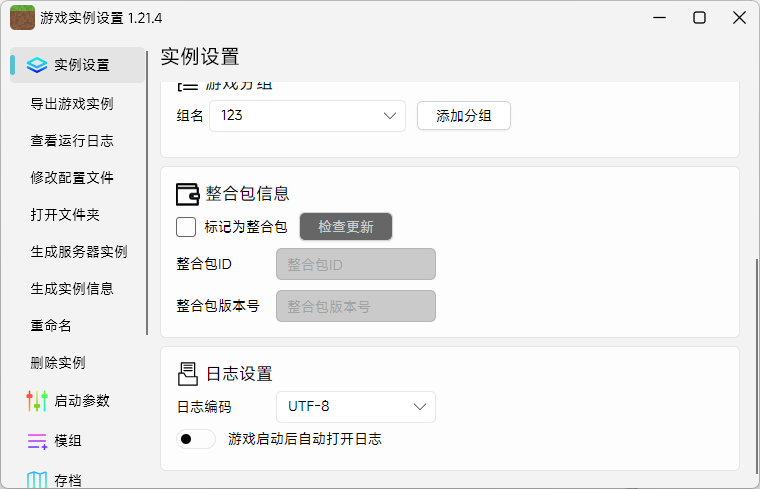Open the 组名 dropdown showing 123
760x489 pixels.
(x=308, y=116)
